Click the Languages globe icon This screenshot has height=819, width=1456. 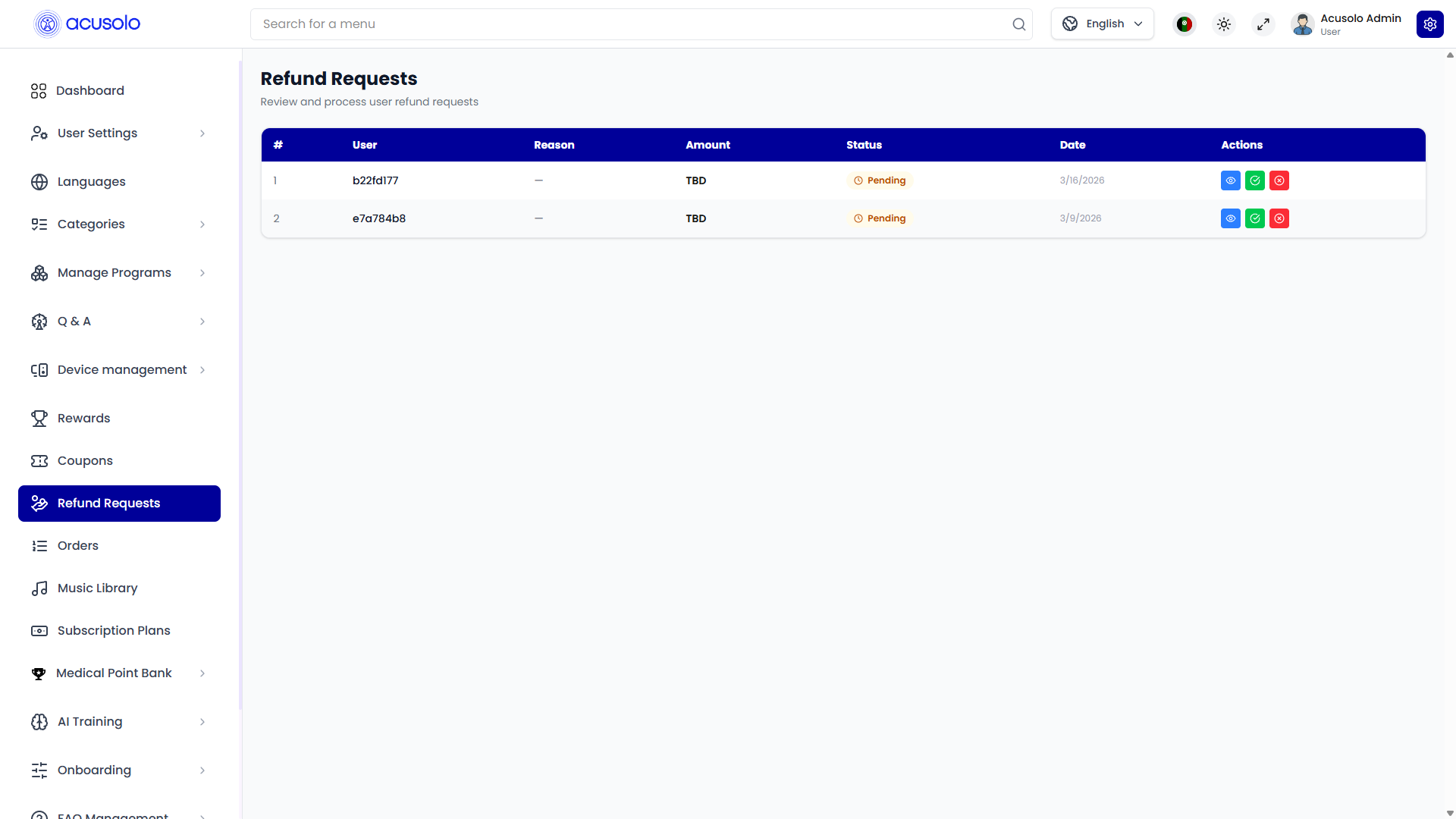pos(39,182)
